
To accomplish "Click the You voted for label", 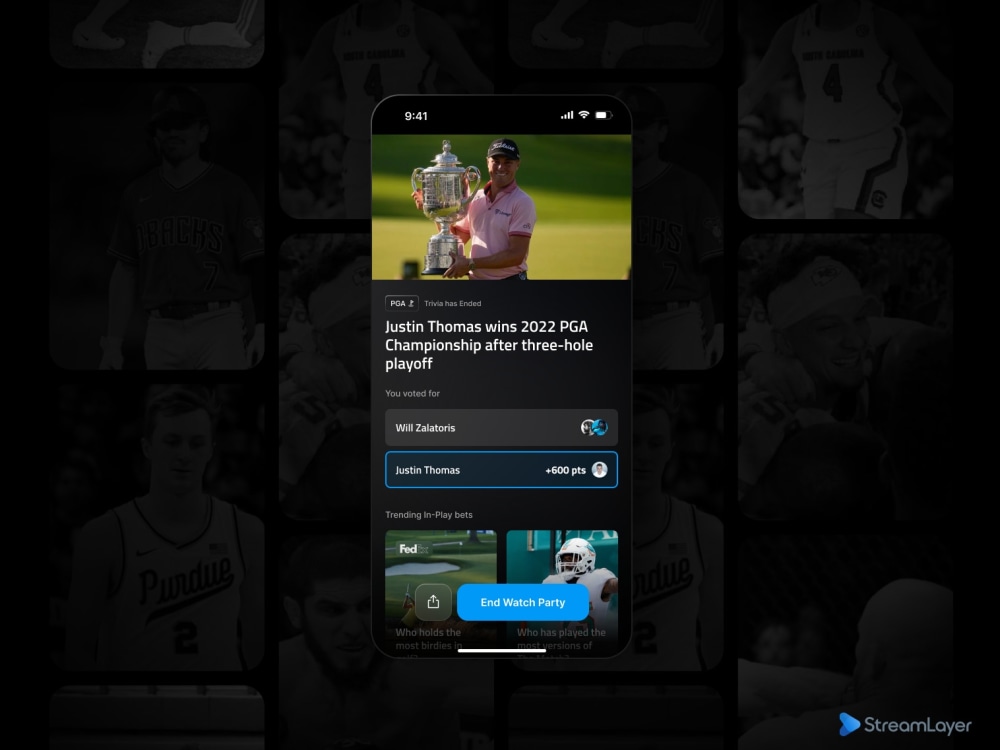I will tap(413, 393).
